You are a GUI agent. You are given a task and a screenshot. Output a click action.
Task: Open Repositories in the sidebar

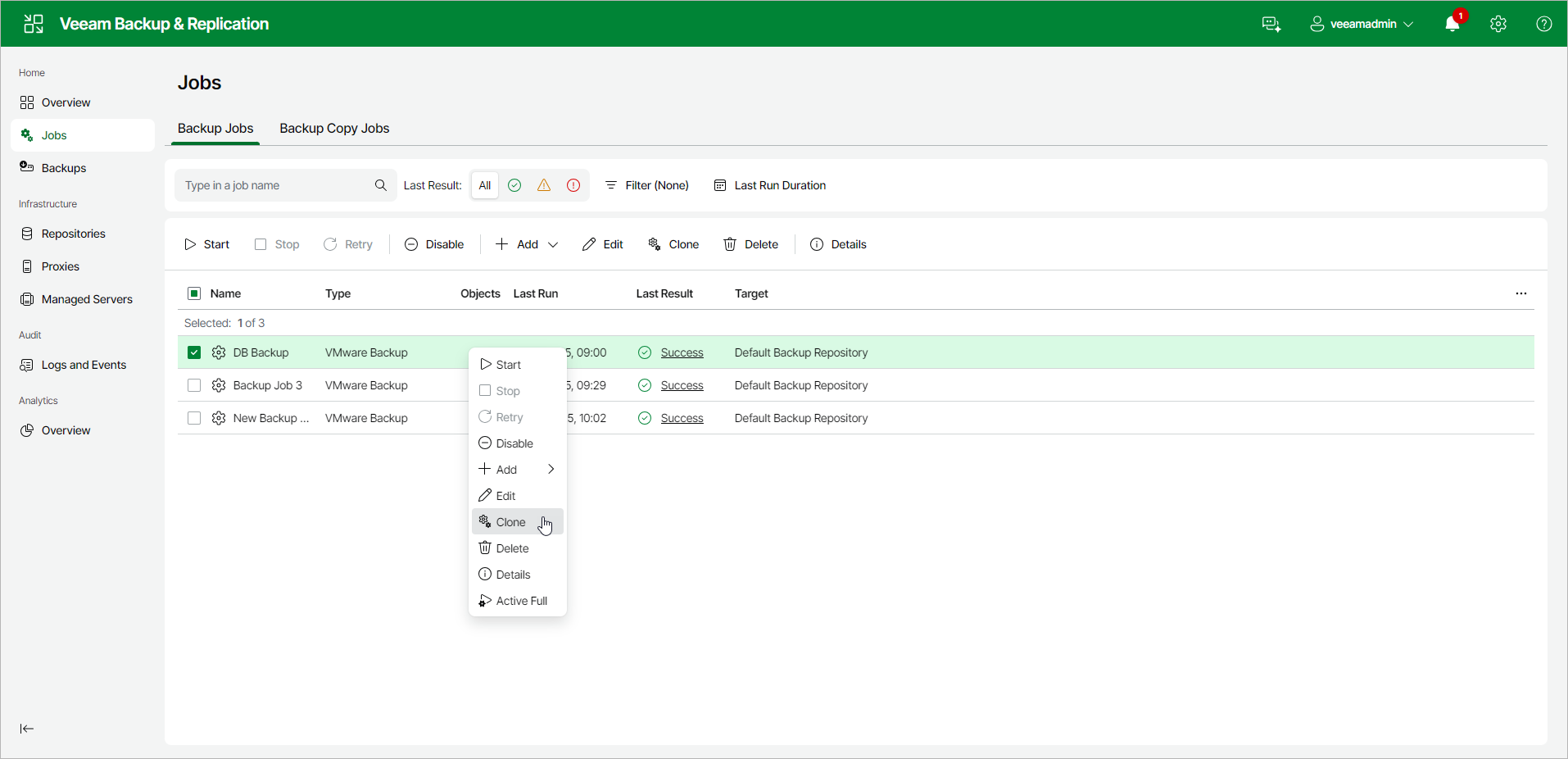(83, 234)
